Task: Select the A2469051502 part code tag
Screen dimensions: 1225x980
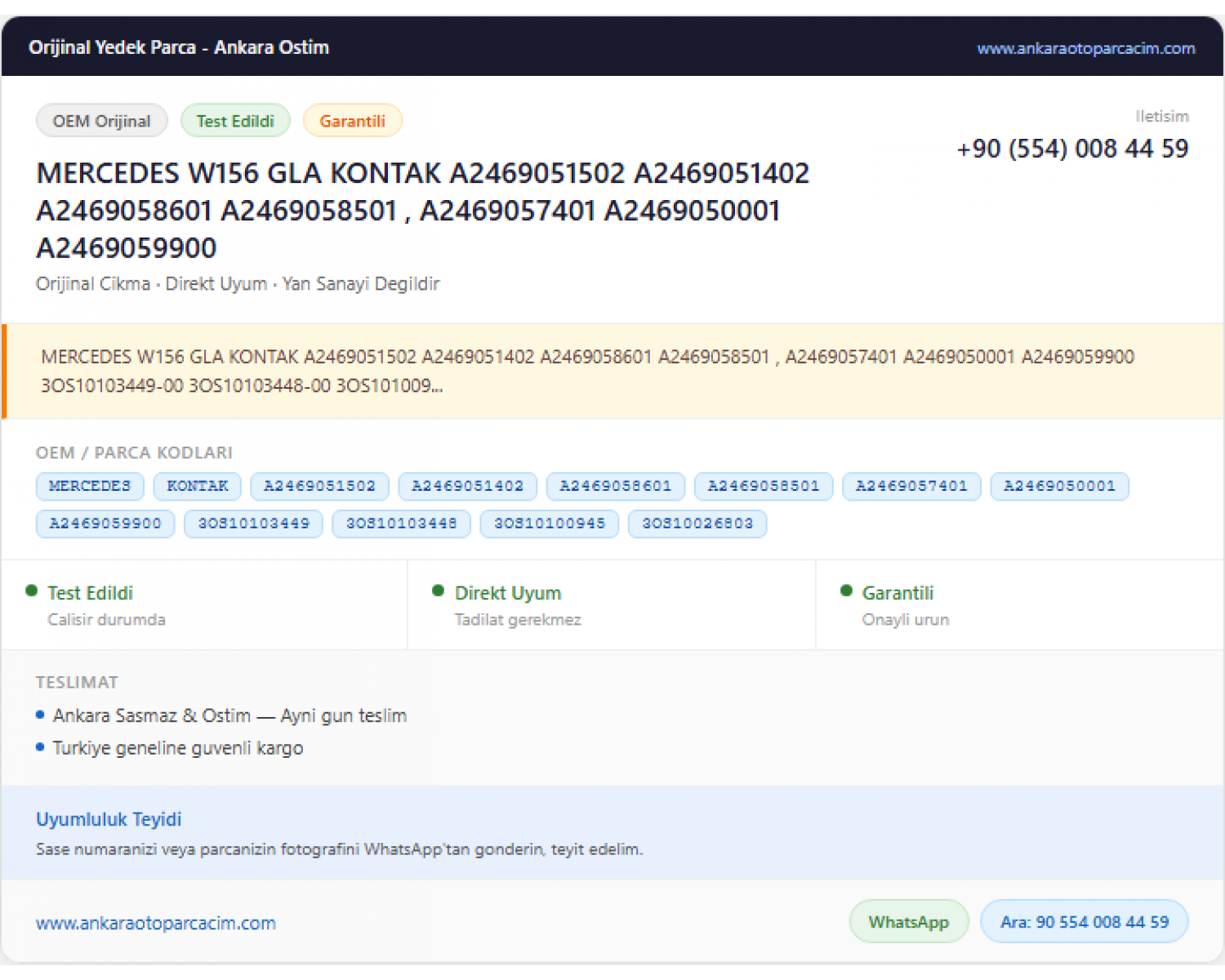Action: (x=319, y=486)
